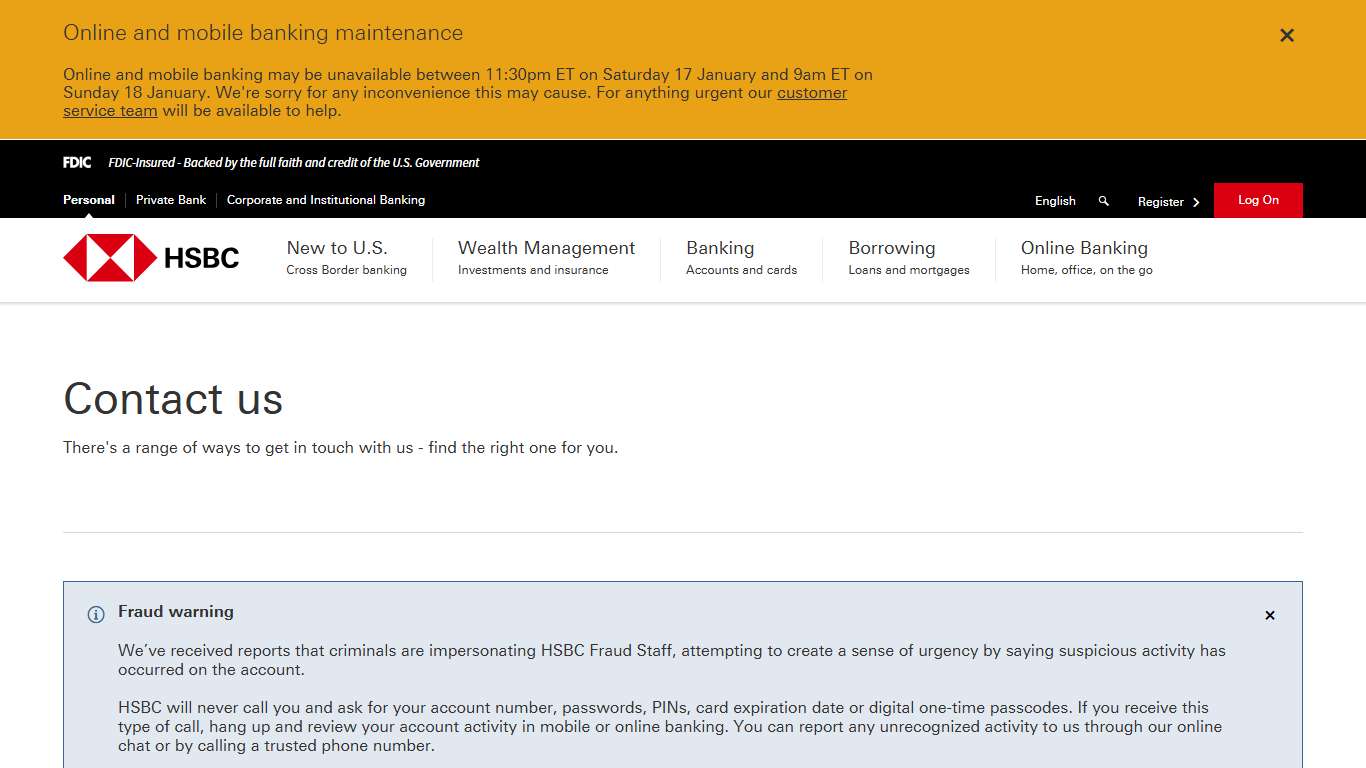
Task: Switch to the Private Bank section
Action: (x=170, y=200)
